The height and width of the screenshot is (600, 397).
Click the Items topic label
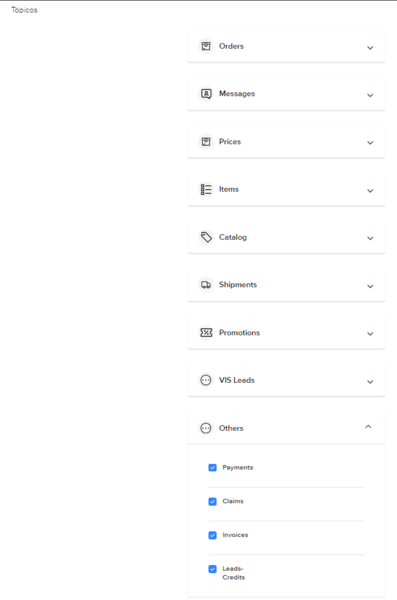[229, 189]
